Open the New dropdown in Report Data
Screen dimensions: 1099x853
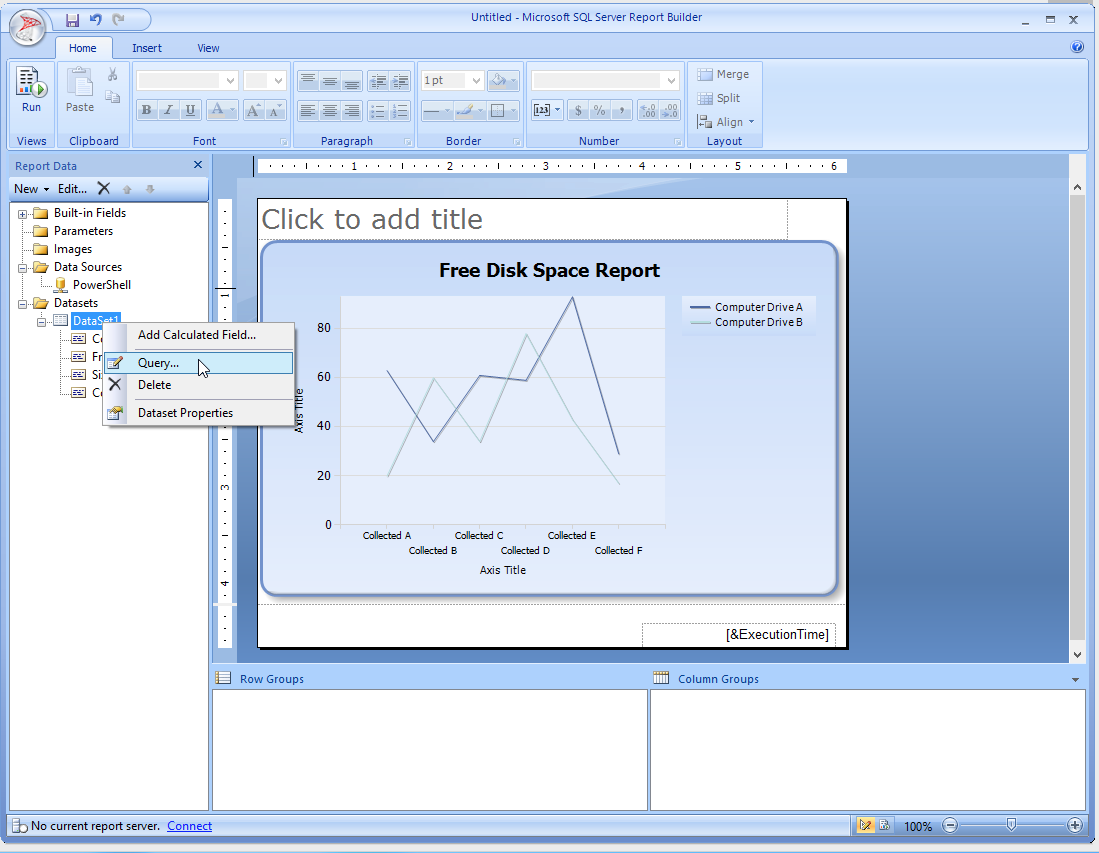pos(31,188)
